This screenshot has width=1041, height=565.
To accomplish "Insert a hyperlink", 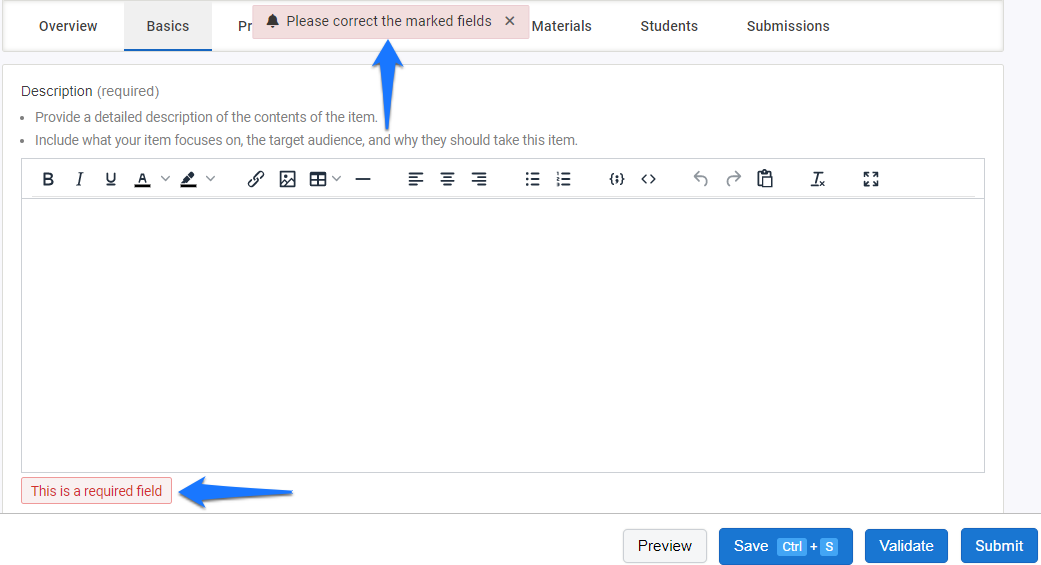I will click(x=256, y=179).
